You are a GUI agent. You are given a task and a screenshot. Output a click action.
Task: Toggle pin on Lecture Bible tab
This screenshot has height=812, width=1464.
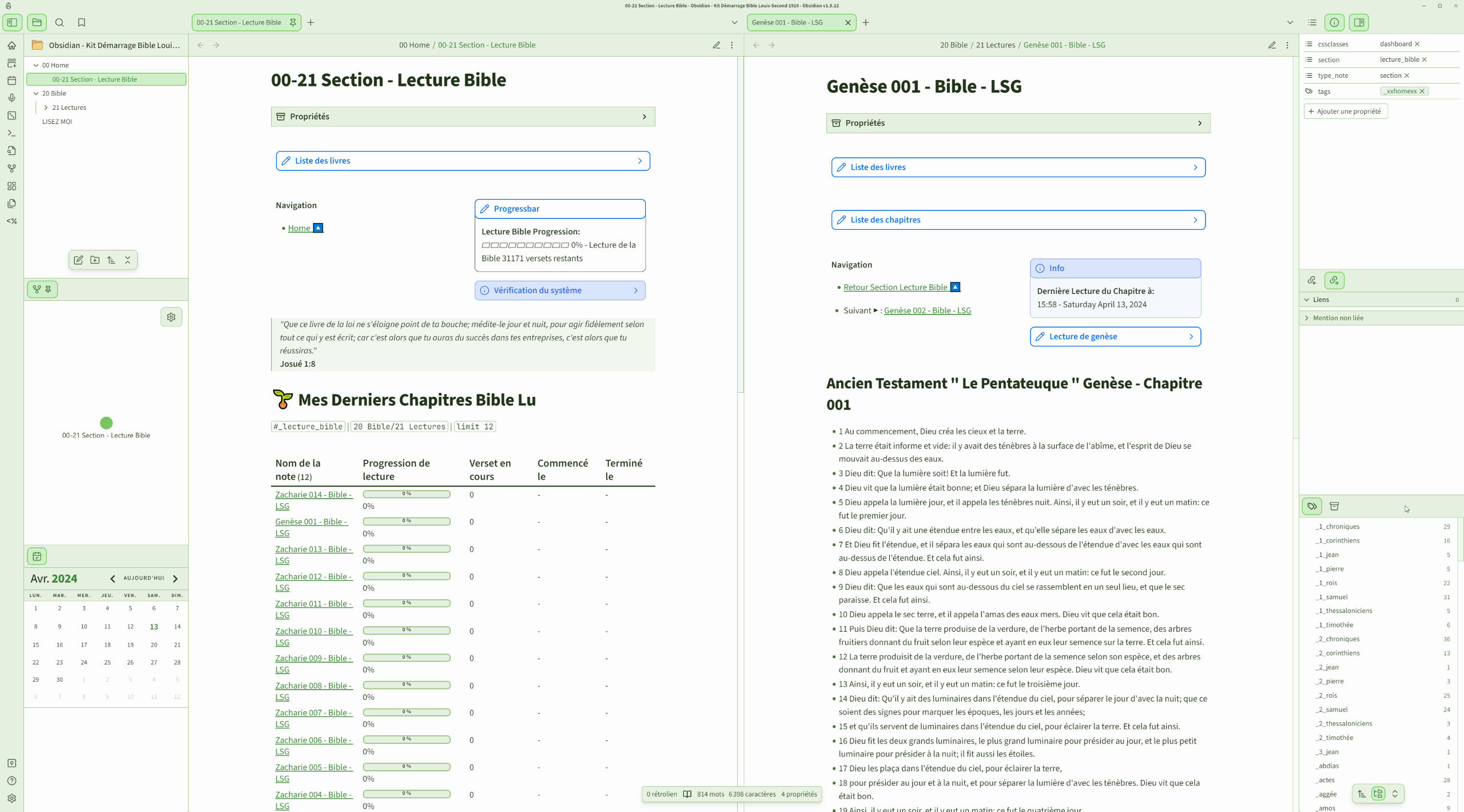293,22
